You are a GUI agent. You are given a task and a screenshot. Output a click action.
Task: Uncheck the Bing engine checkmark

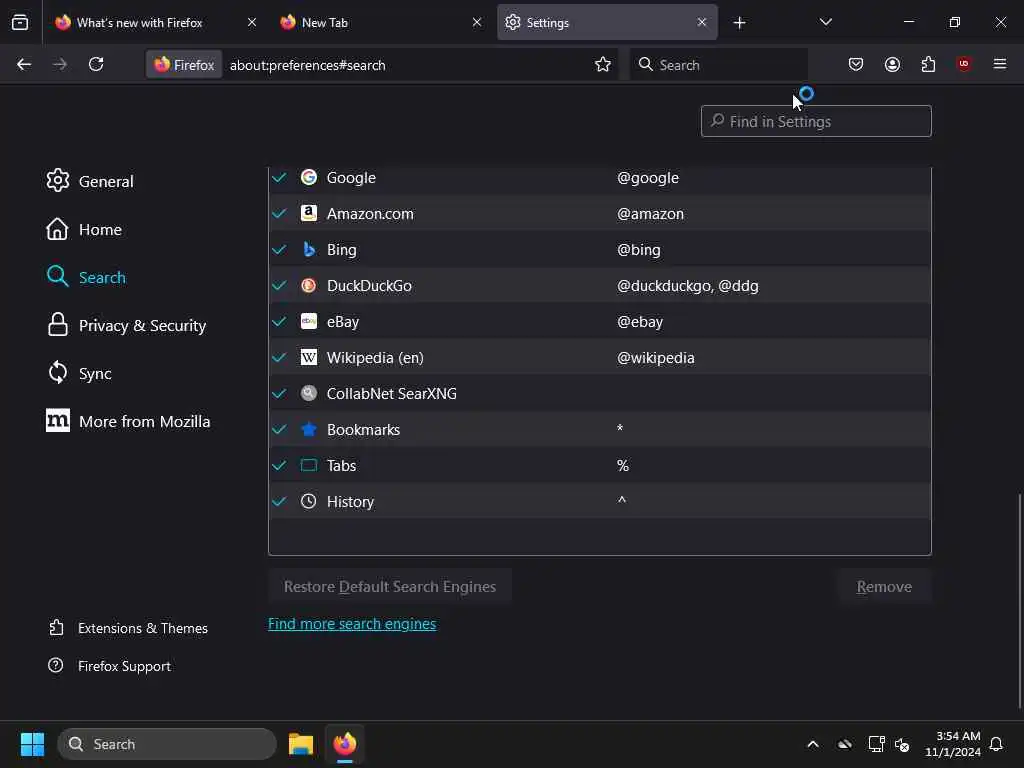pyautogui.click(x=280, y=249)
